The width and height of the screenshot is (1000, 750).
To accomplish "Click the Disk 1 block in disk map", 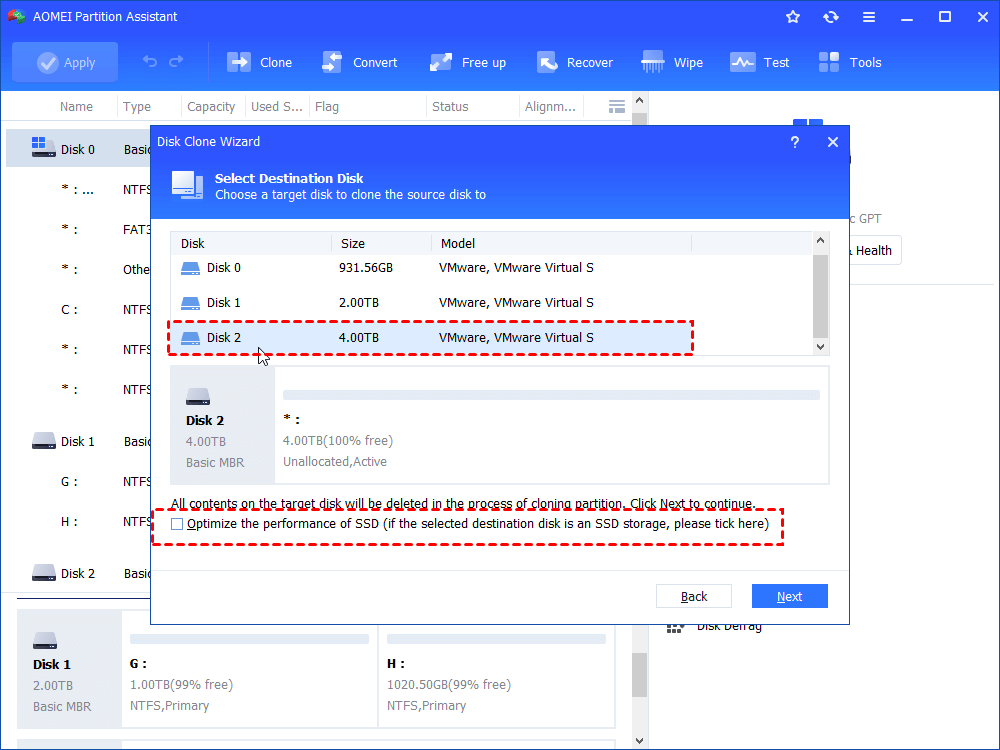I will [70, 669].
